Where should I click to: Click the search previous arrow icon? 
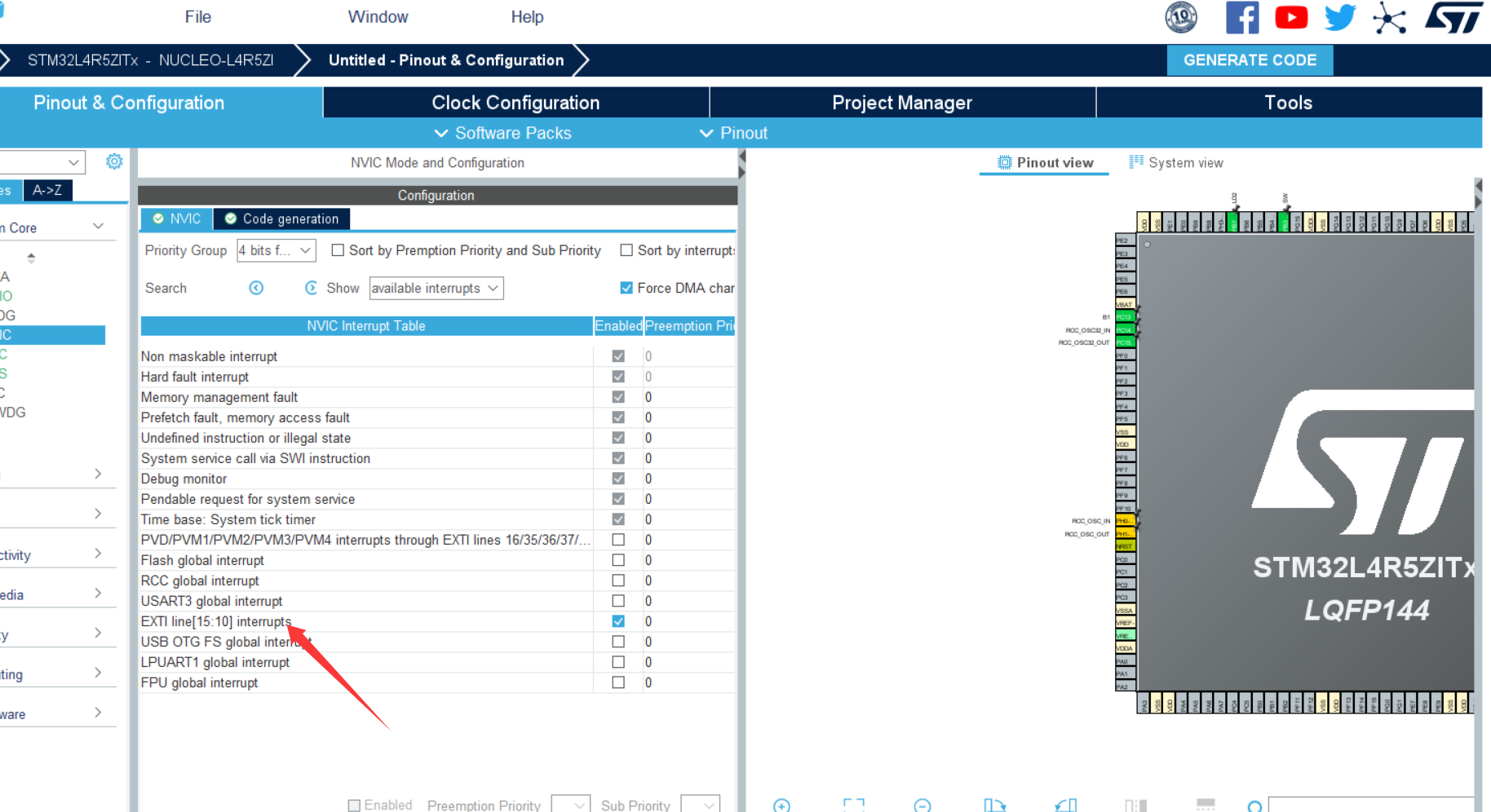click(256, 288)
